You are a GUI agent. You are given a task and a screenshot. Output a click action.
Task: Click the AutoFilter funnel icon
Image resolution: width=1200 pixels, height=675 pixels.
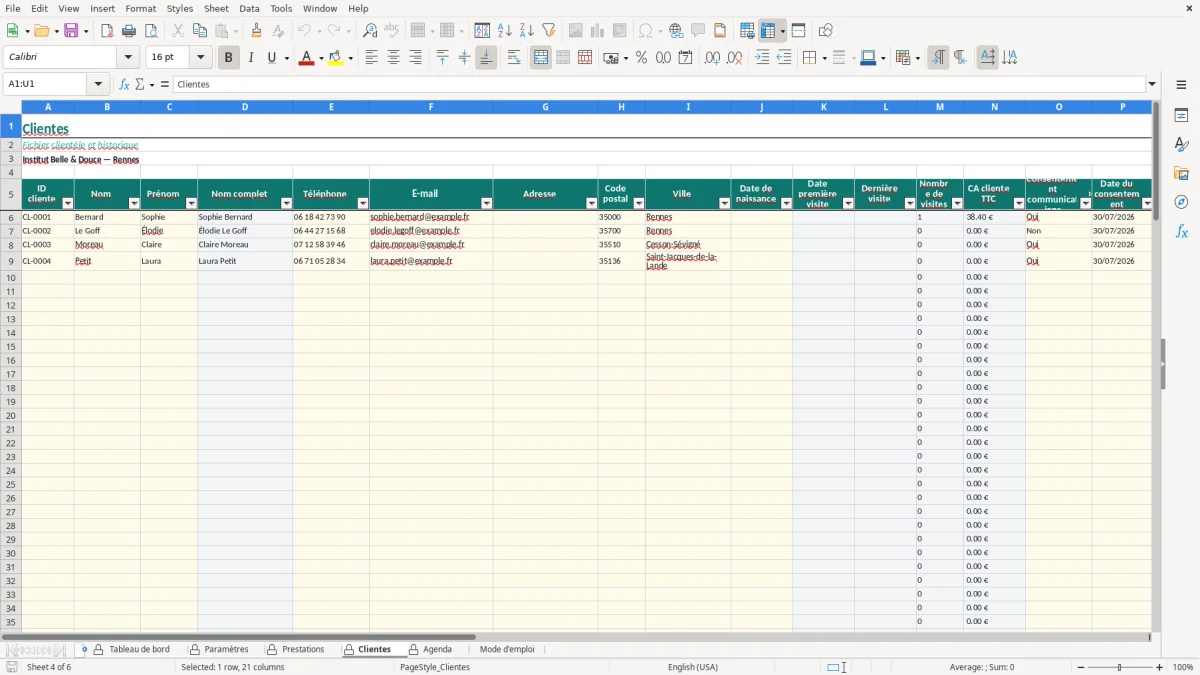pyautogui.click(x=548, y=31)
